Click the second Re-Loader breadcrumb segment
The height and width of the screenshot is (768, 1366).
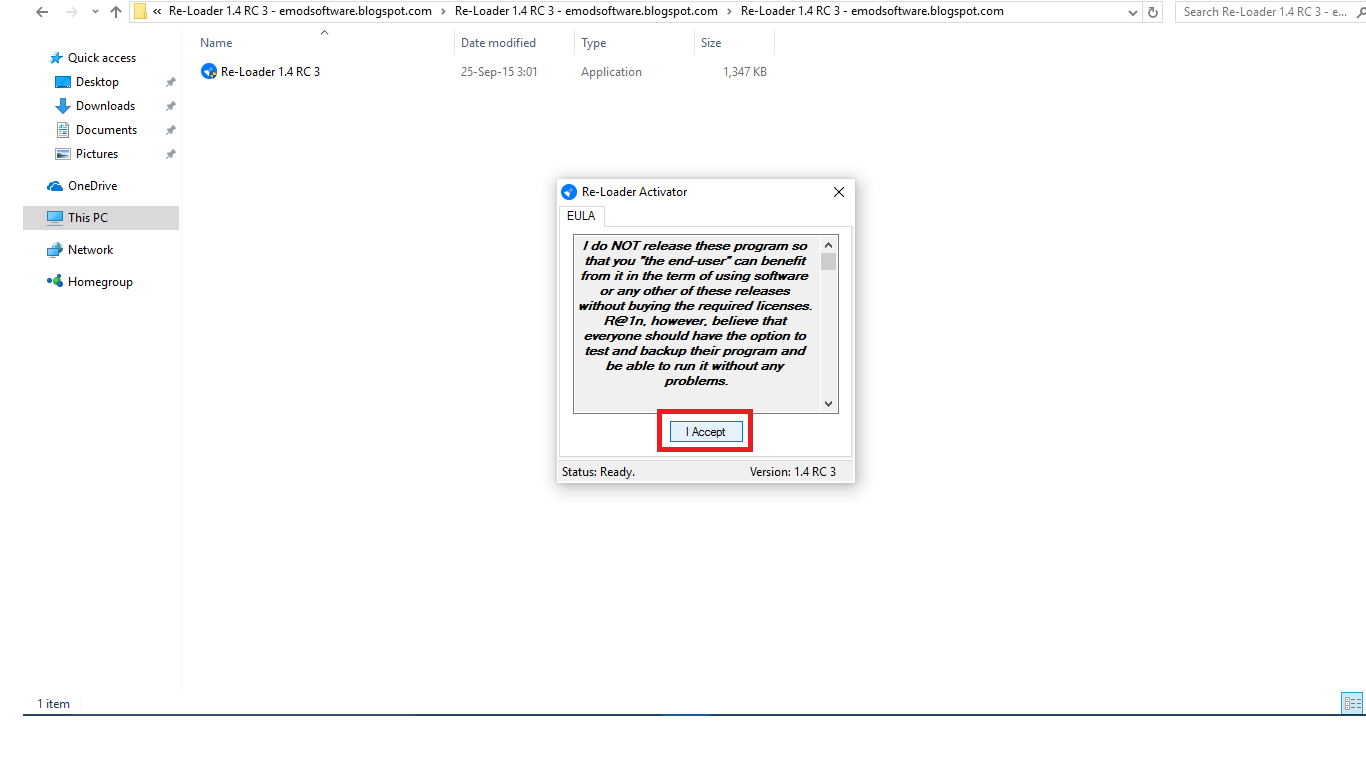pyautogui.click(x=586, y=12)
